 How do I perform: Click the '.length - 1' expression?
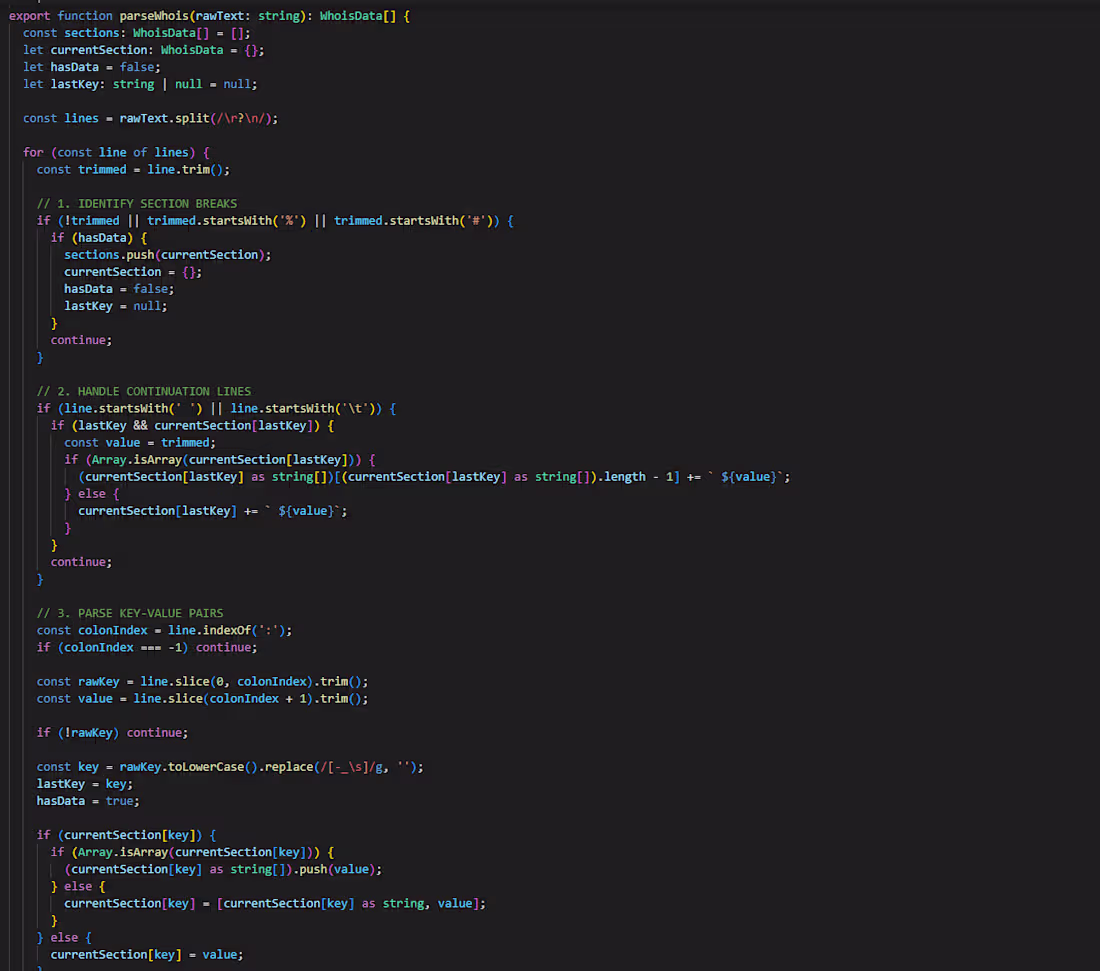(635, 476)
